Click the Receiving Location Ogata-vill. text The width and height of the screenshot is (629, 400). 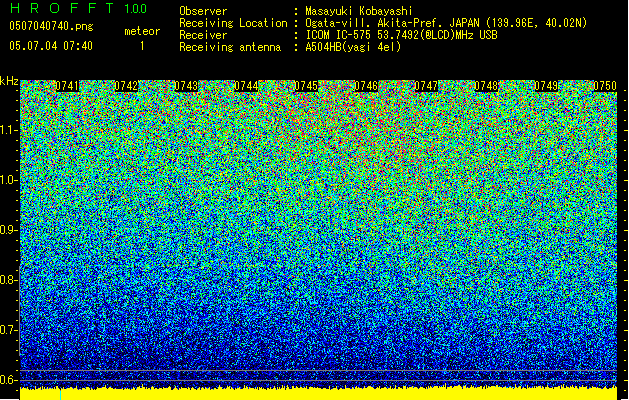(446, 23)
